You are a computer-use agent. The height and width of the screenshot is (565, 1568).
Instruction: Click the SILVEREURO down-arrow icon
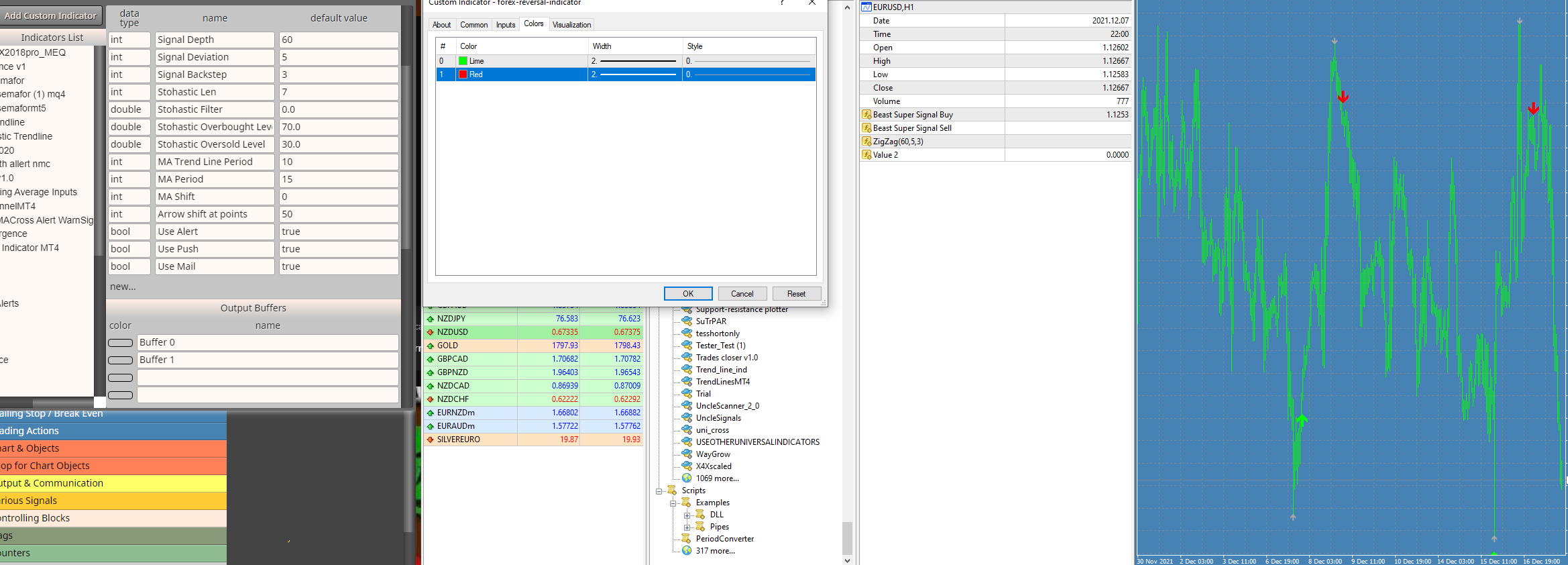[x=431, y=440]
